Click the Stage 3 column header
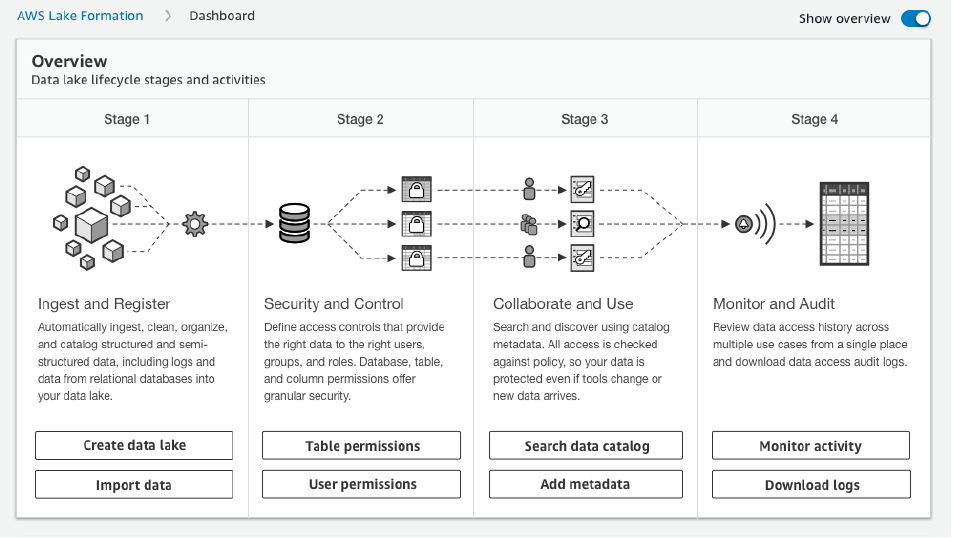 click(585, 119)
